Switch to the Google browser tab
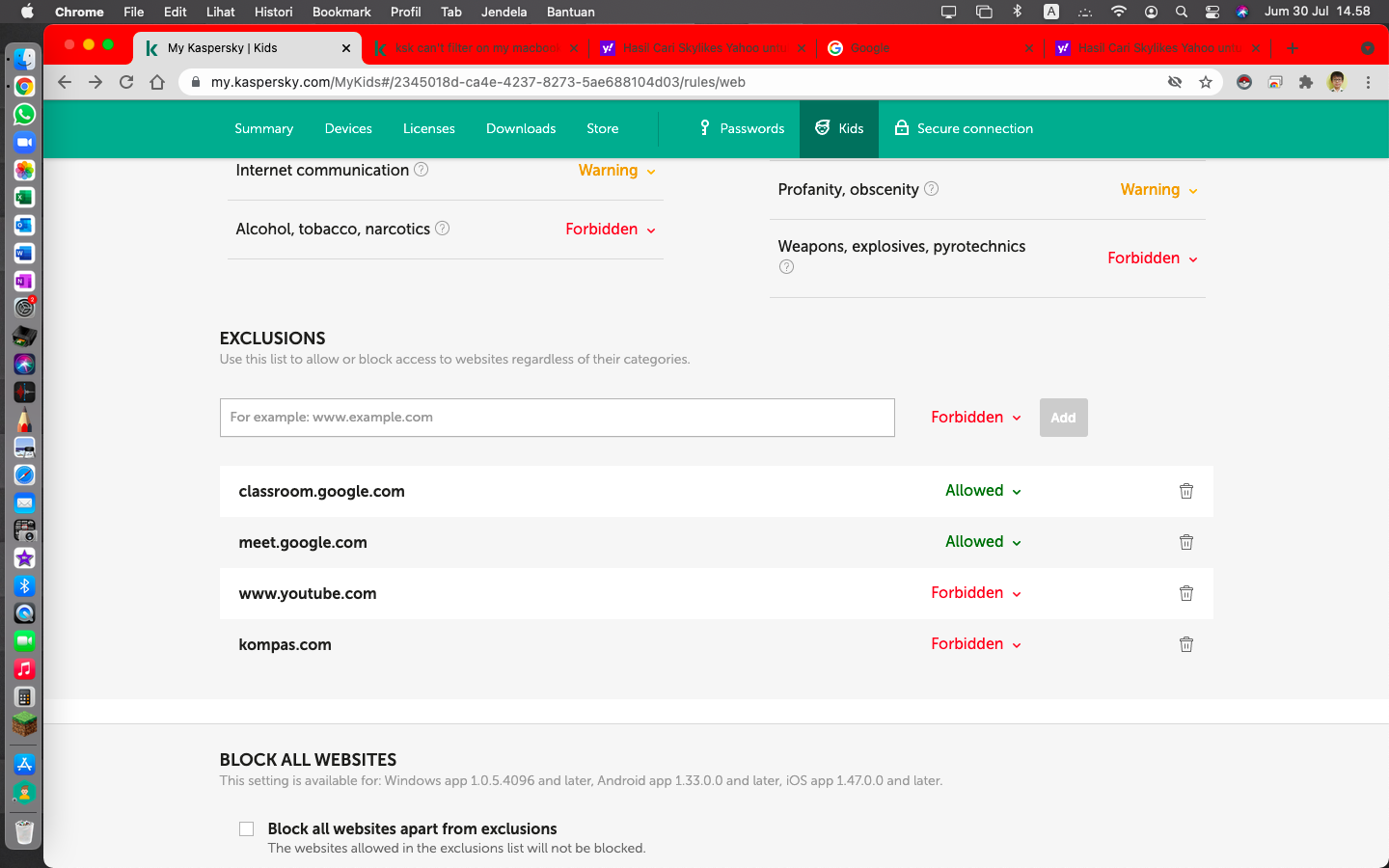This screenshot has width=1389, height=868. pos(928,47)
